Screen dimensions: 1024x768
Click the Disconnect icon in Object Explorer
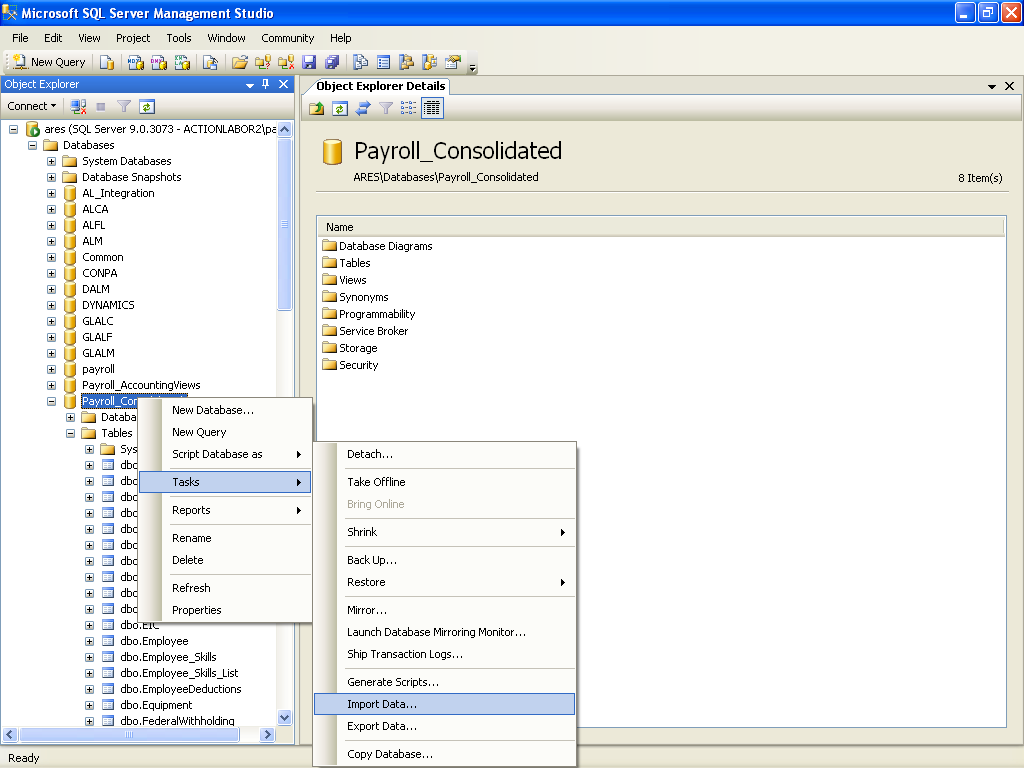pyautogui.click(x=79, y=106)
